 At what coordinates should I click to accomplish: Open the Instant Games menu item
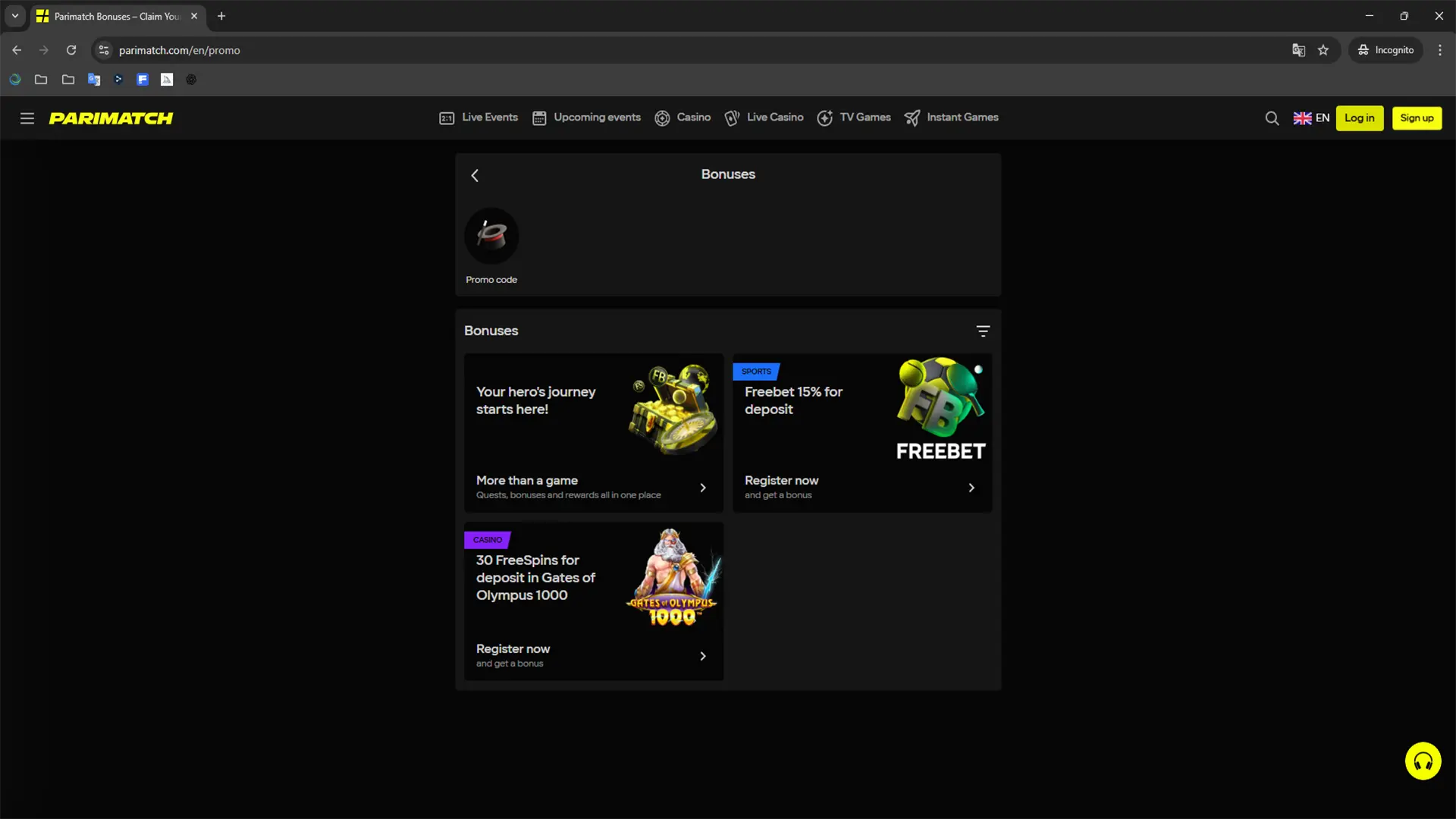951,118
